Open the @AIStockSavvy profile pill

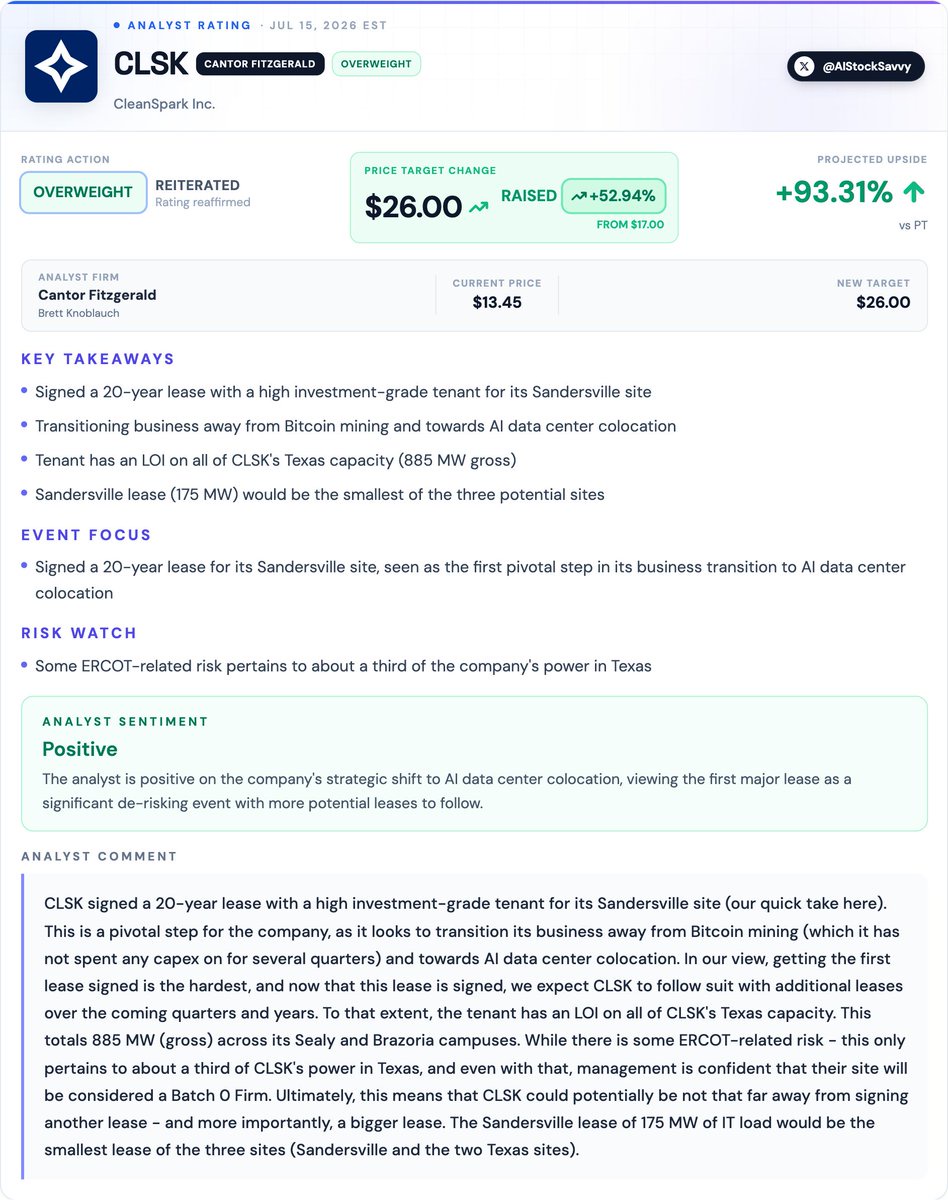coord(856,66)
